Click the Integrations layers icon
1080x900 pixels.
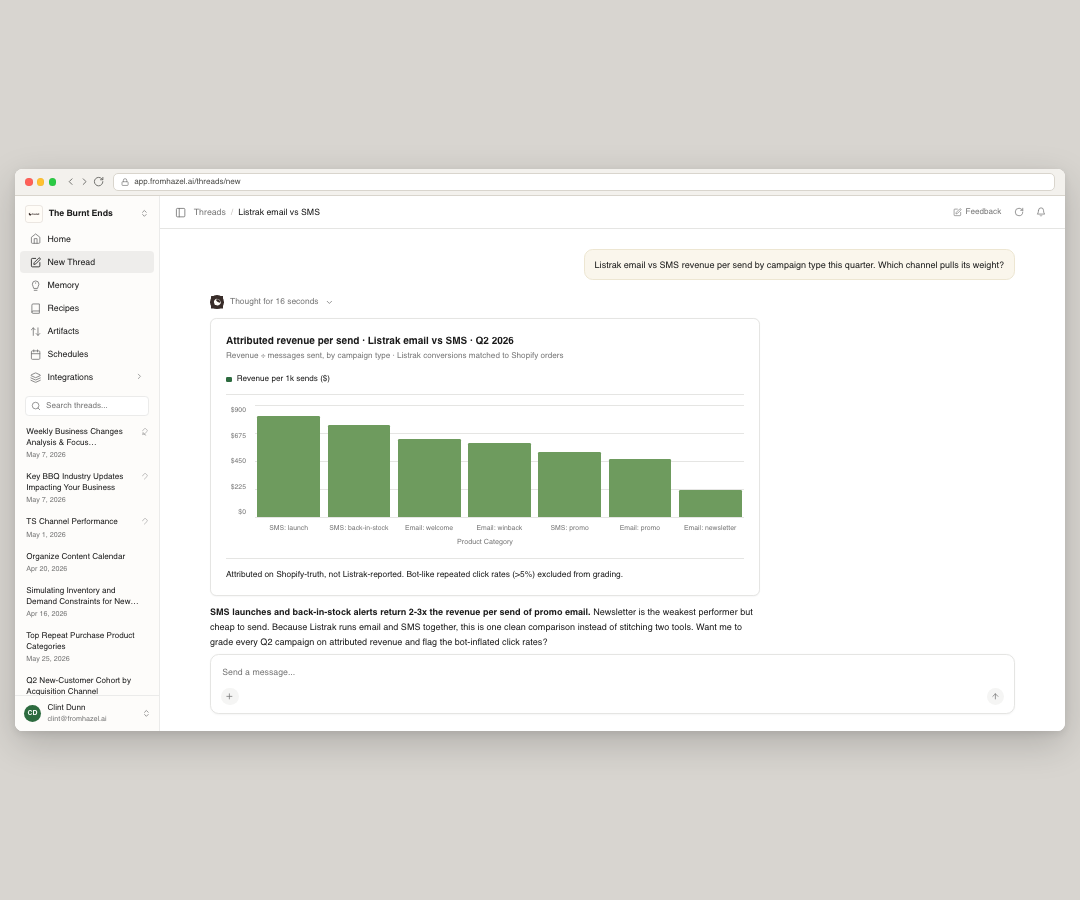pyautogui.click(x=36, y=377)
